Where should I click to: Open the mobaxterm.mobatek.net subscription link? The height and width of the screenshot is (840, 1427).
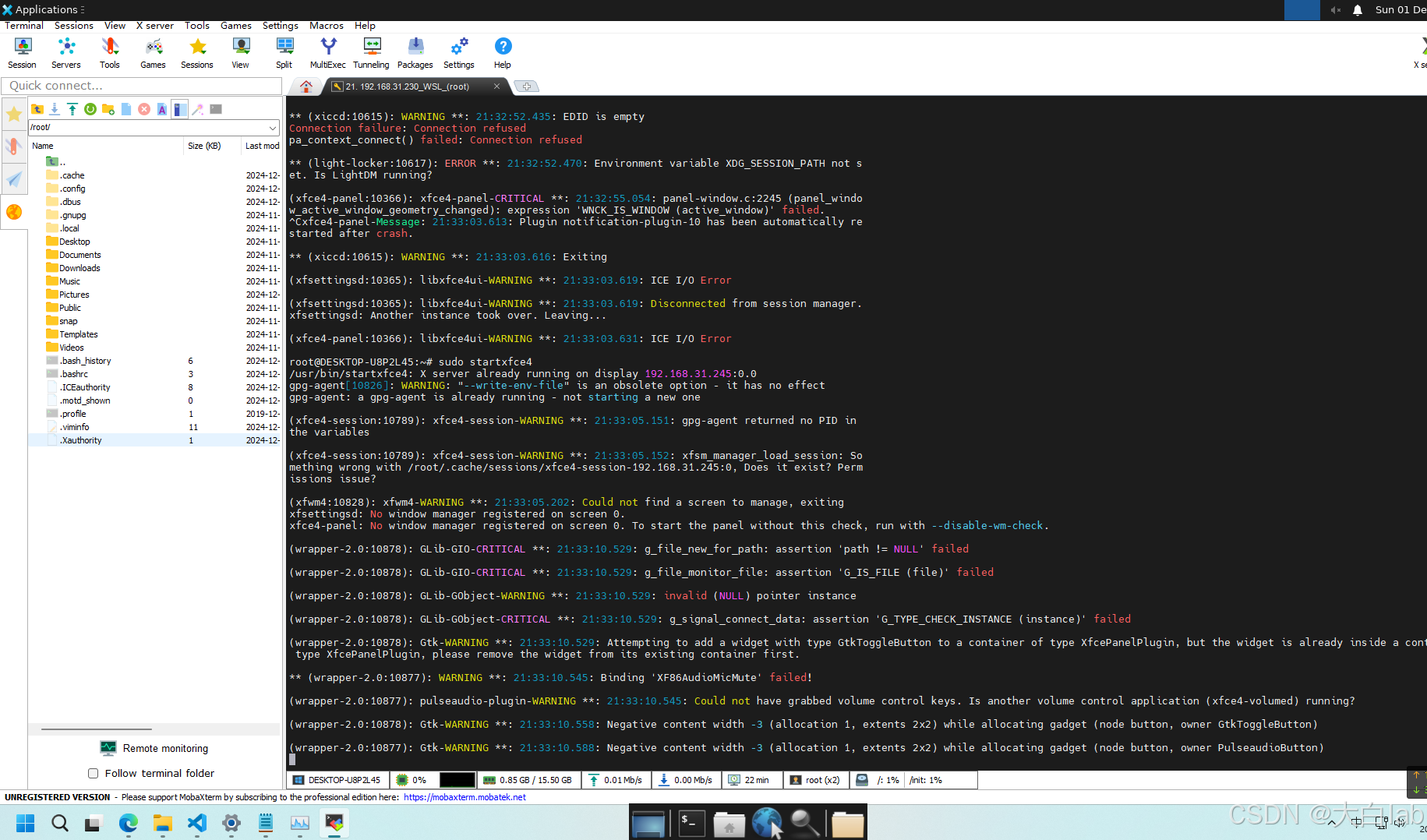tap(464, 797)
